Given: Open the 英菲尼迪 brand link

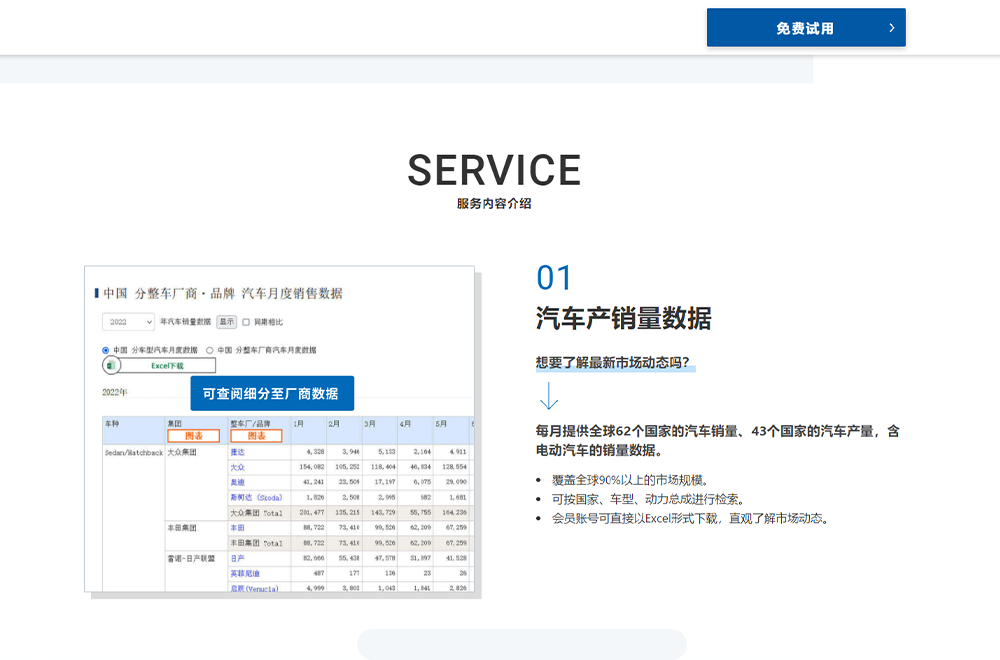Looking at the screenshot, I should (245, 574).
